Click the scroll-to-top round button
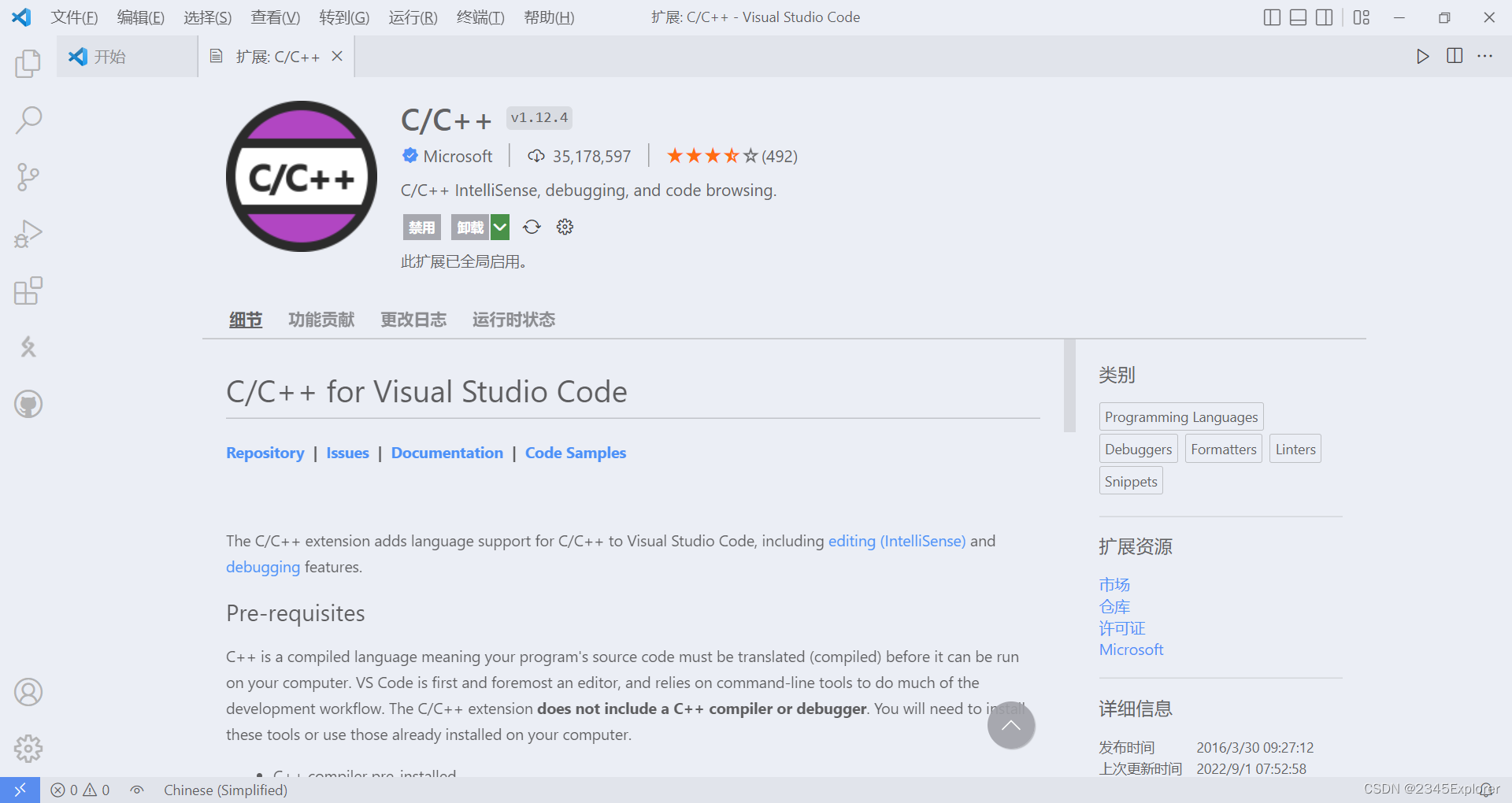Screen dimensions: 1512x803 click(x=1011, y=725)
